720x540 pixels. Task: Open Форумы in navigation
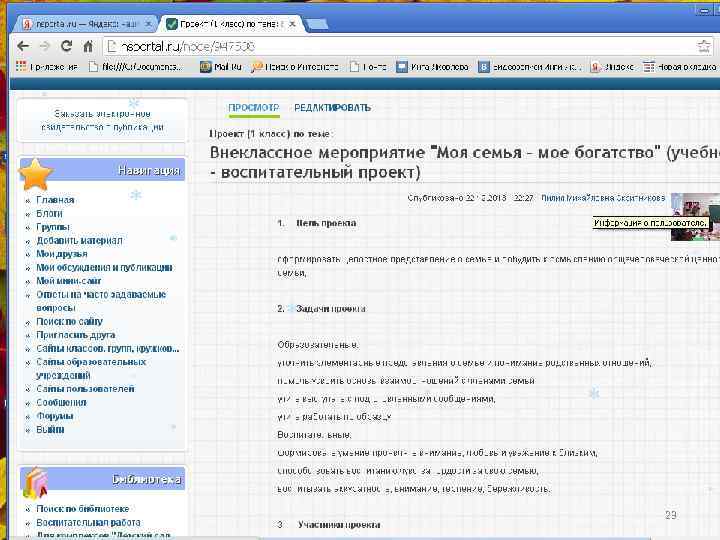coord(55,416)
